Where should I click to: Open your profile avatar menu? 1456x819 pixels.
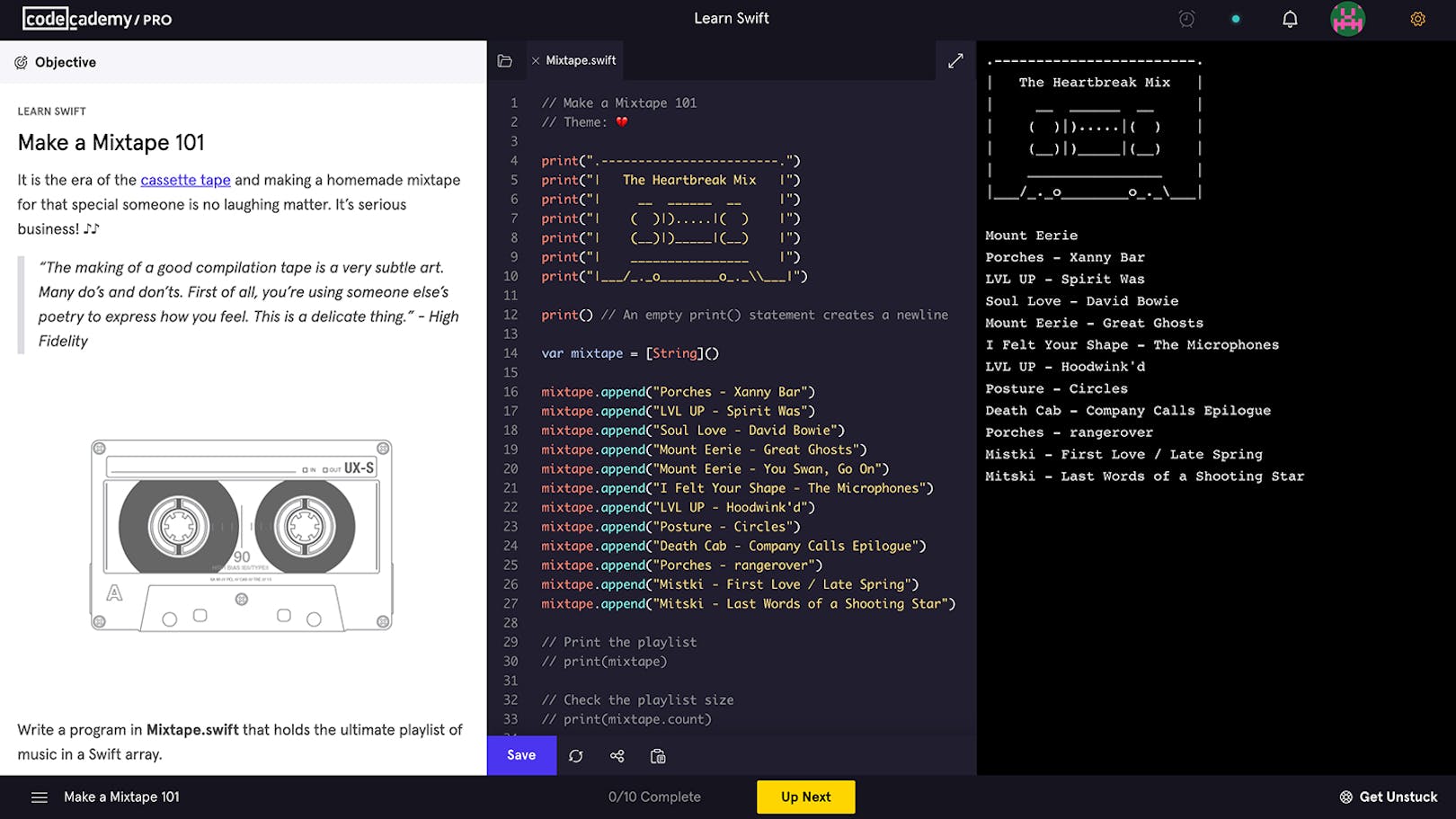1347,18
